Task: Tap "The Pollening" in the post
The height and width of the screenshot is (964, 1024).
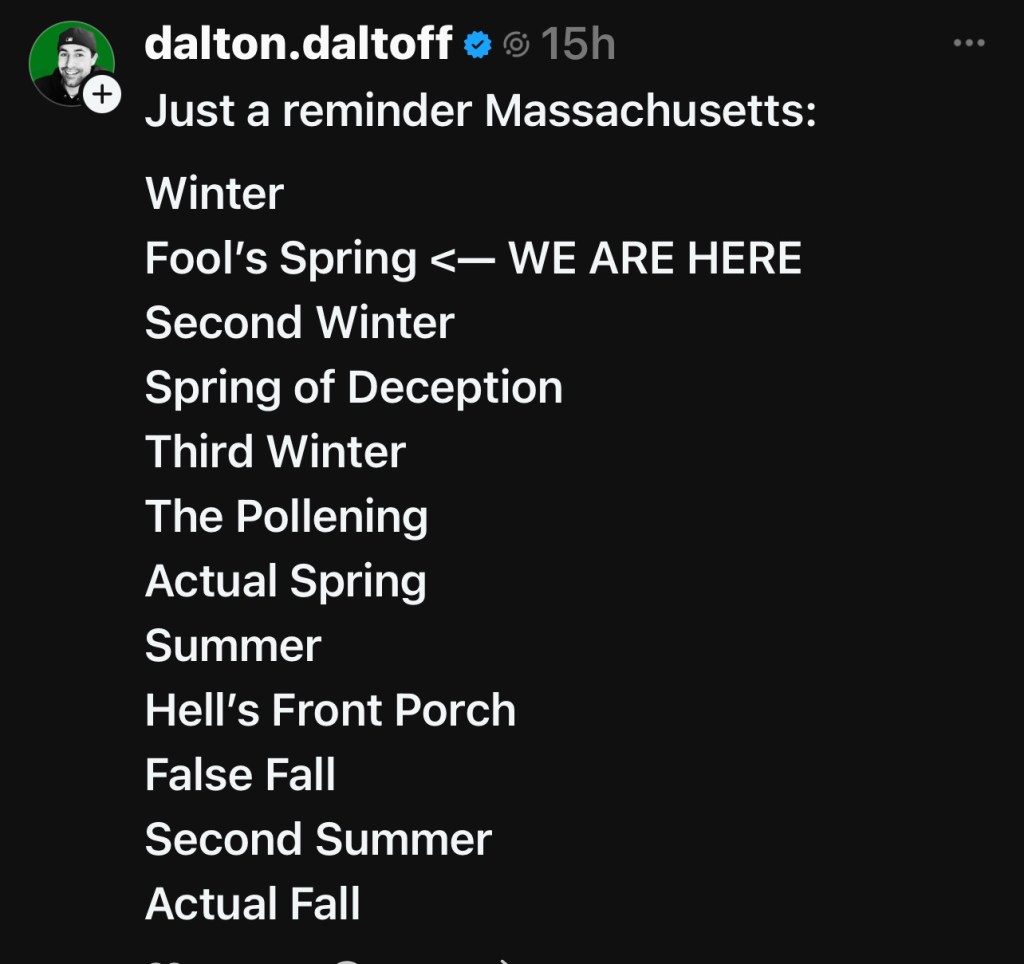Action: point(286,517)
